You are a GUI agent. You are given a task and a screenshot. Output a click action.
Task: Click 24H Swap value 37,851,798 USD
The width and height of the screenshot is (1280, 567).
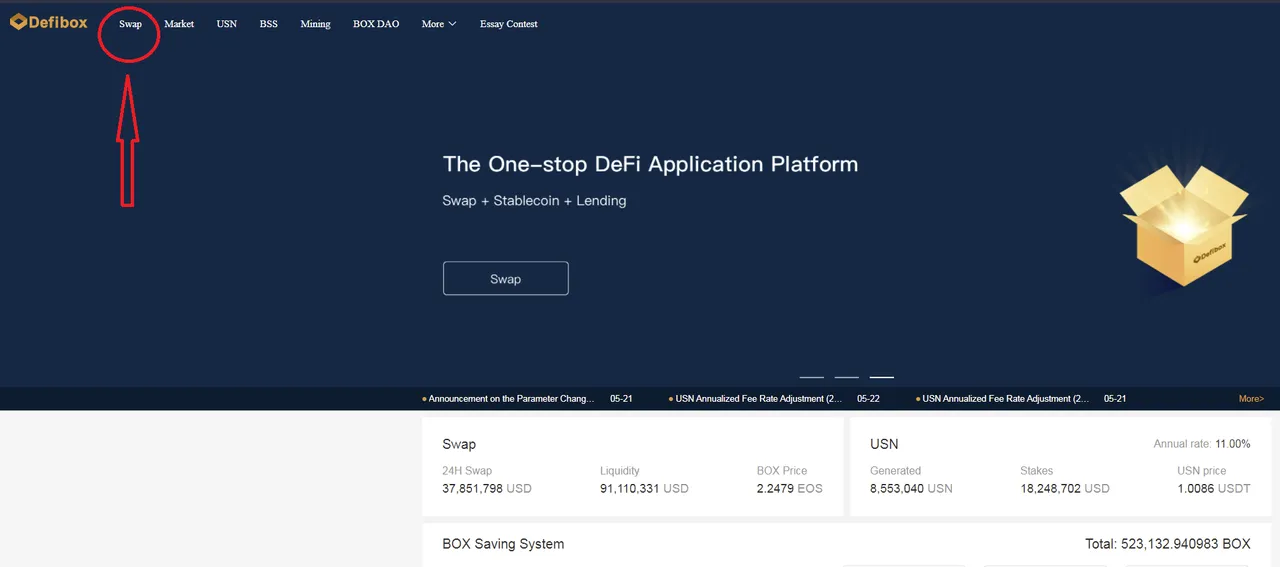click(487, 488)
